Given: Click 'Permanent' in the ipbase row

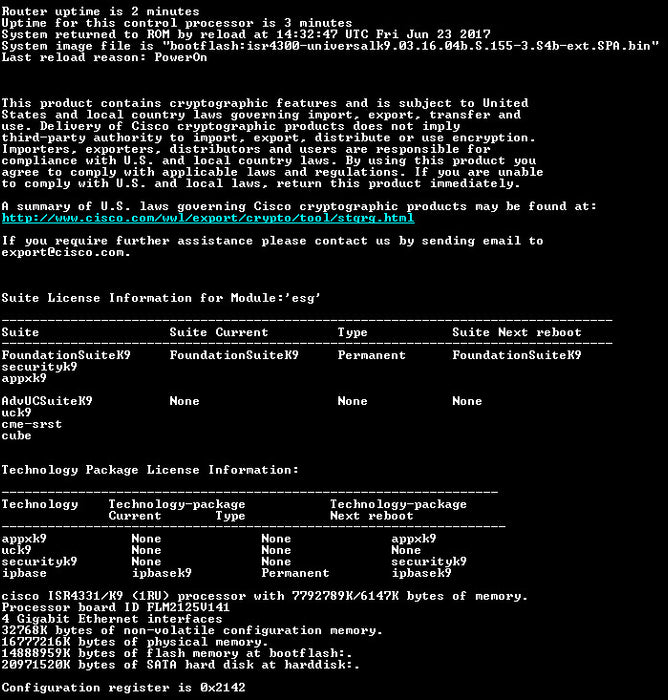Looking at the screenshot, I should tap(295, 573).
